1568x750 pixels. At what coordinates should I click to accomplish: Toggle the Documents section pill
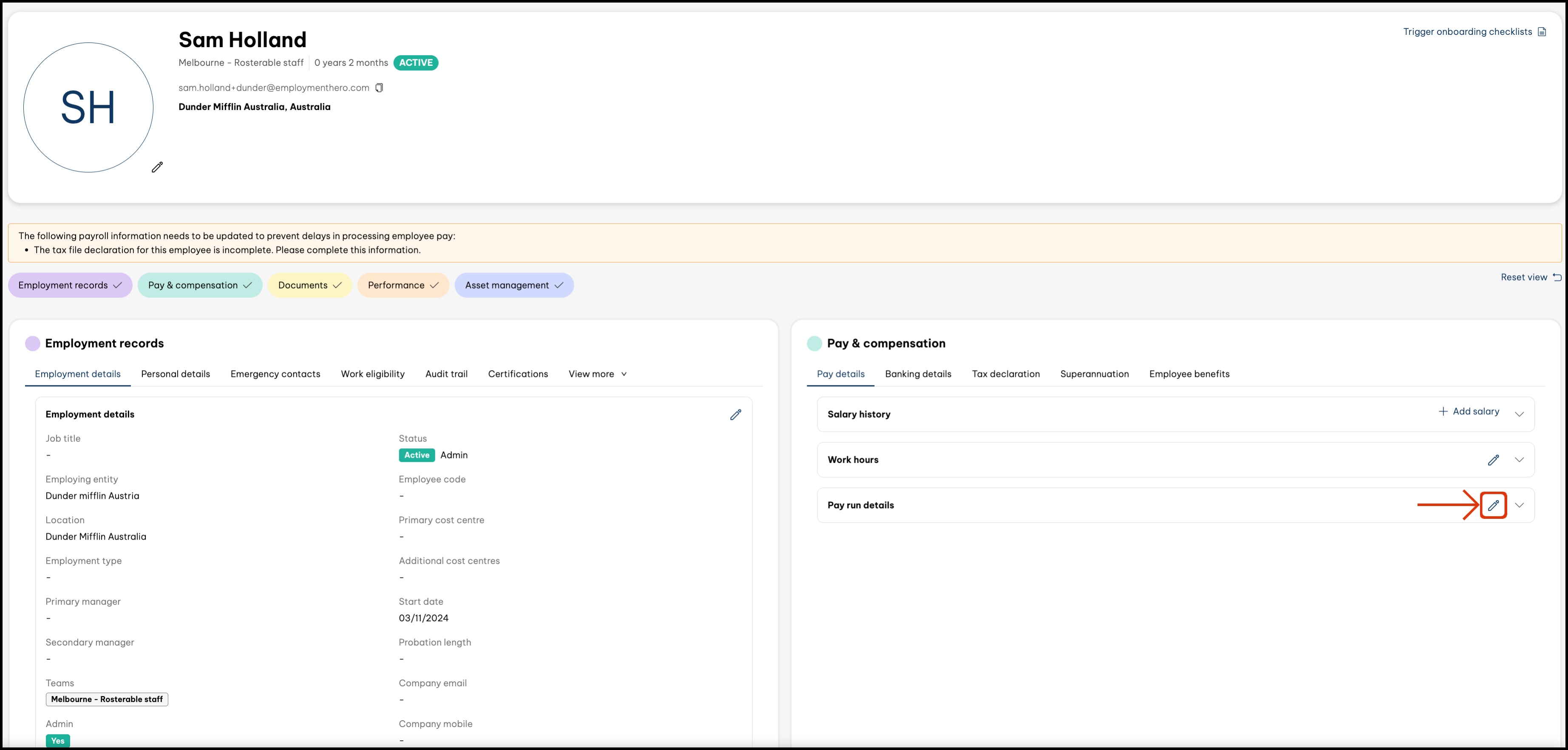tap(309, 286)
